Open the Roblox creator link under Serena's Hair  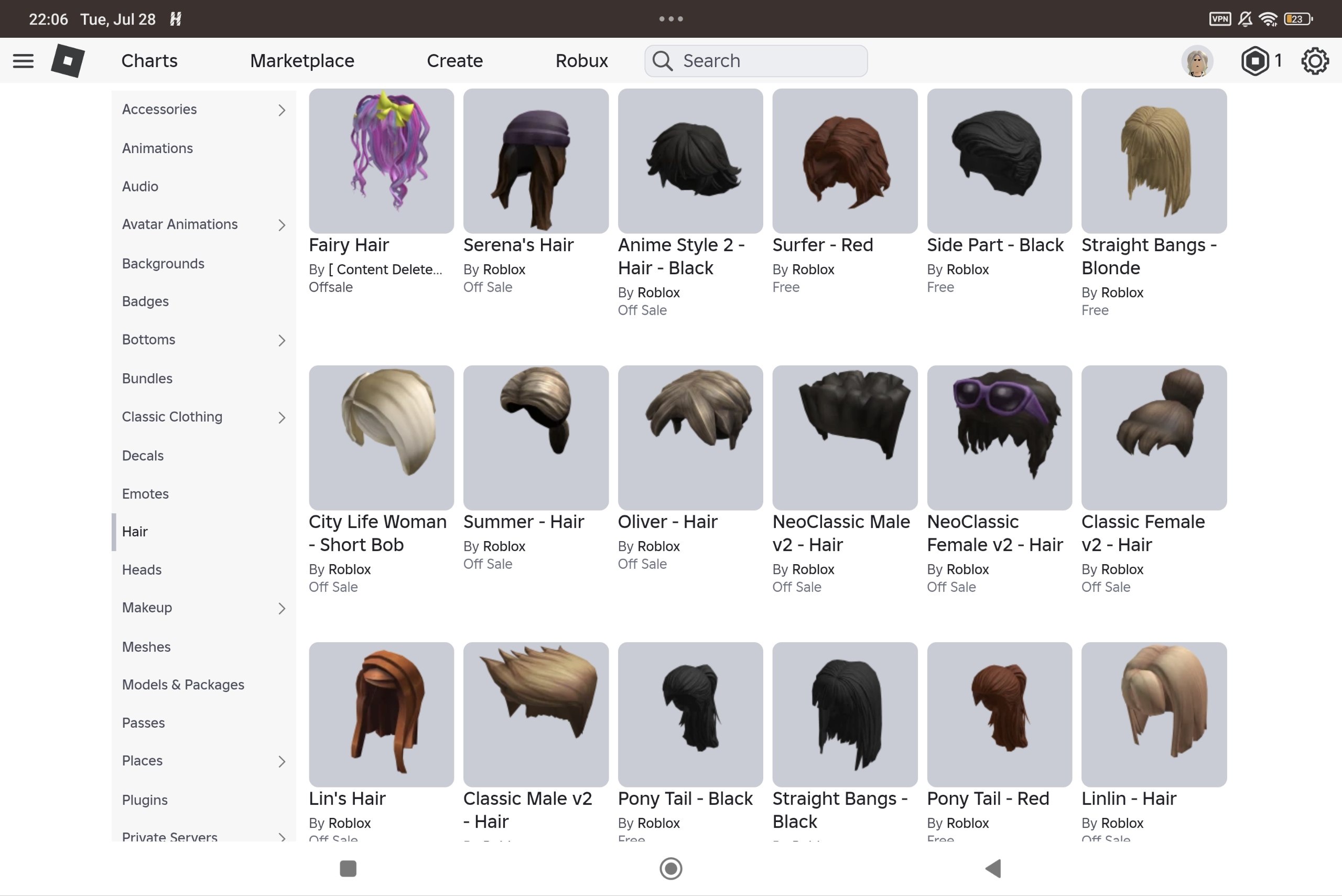(504, 269)
